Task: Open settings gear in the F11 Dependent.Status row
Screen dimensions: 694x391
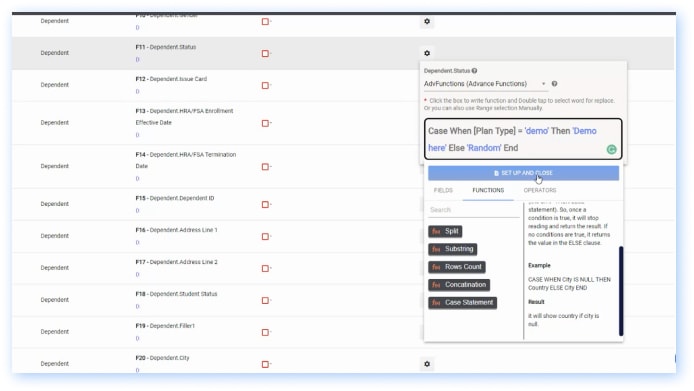Action: tap(427, 53)
